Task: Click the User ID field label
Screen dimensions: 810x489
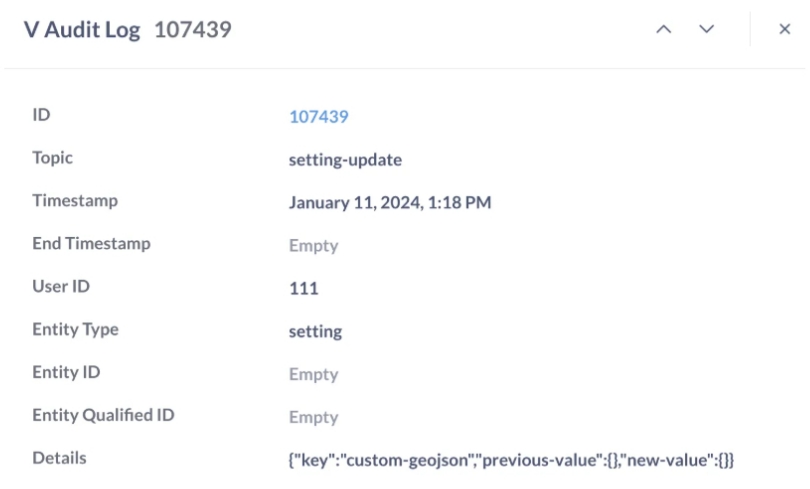Action: (61, 287)
